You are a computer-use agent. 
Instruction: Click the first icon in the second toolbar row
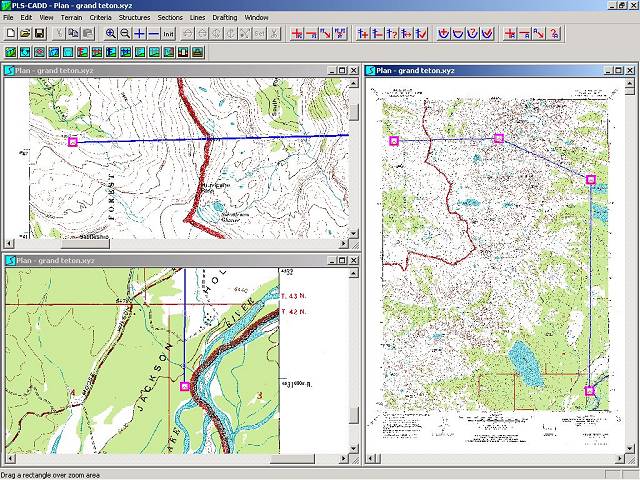(11, 52)
